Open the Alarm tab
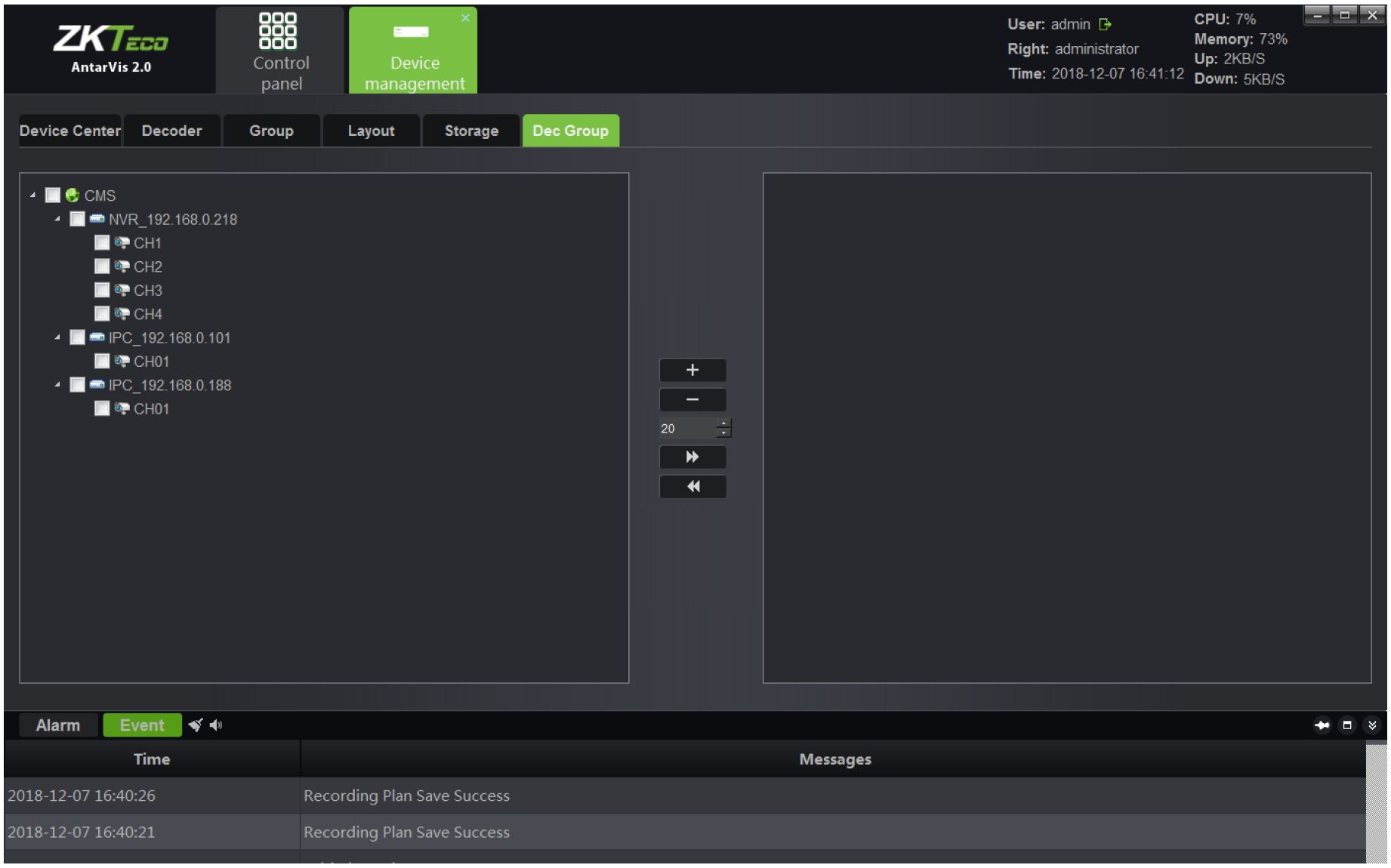 (x=58, y=725)
